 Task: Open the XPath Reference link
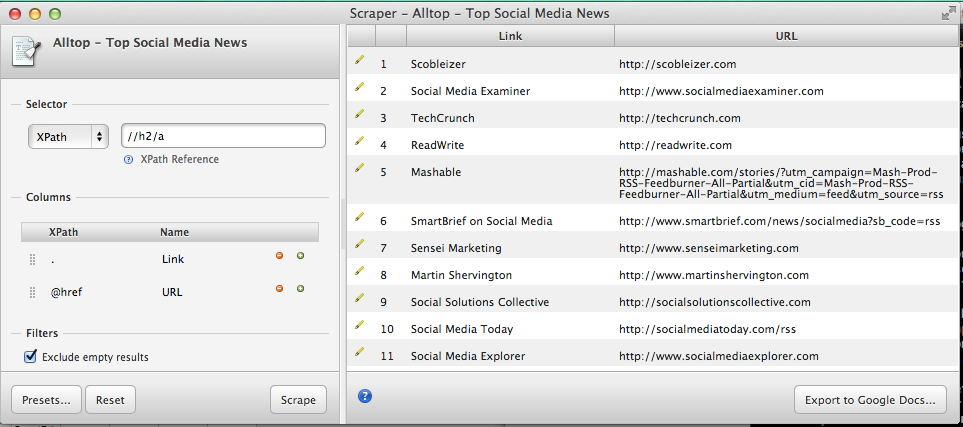[179, 159]
